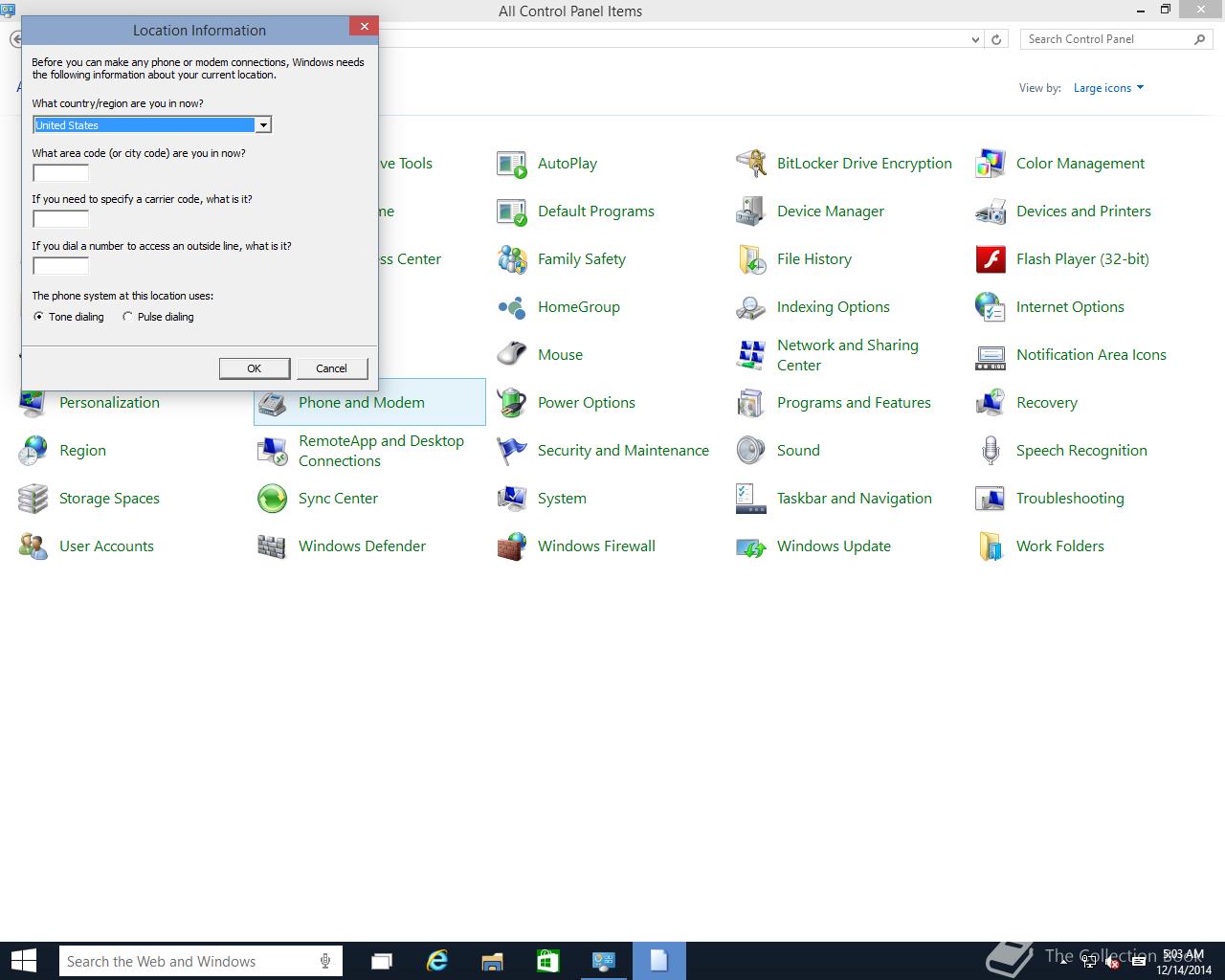The image size is (1225, 980).
Task: Open the Color Management icon
Action: [991, 164]
